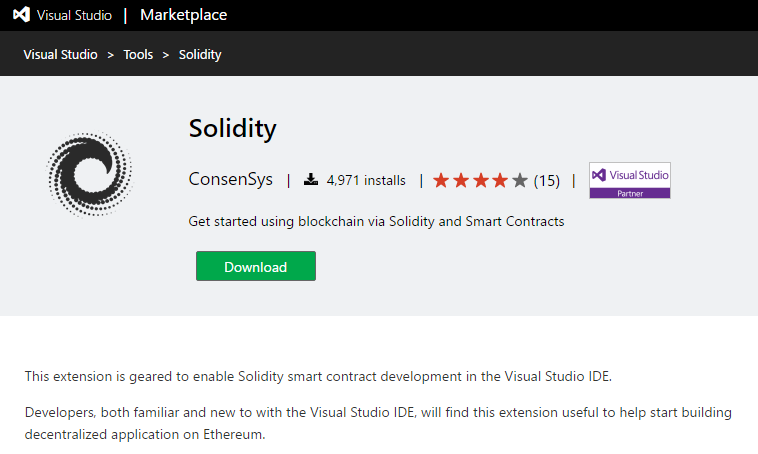The height and width of the screenshot is (454, 758).
Task: Click the installs download arrow icon
Action: [x=311, y=180]
